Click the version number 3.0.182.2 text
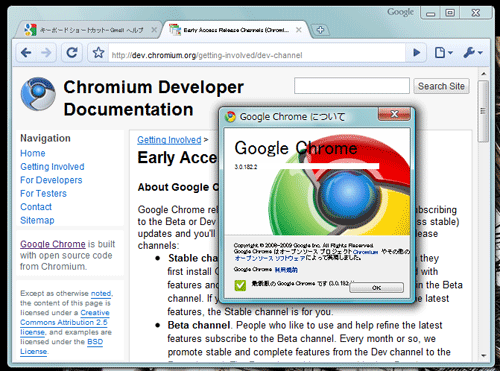This screenshot has width=500, height=371. [x=246, y=167]
